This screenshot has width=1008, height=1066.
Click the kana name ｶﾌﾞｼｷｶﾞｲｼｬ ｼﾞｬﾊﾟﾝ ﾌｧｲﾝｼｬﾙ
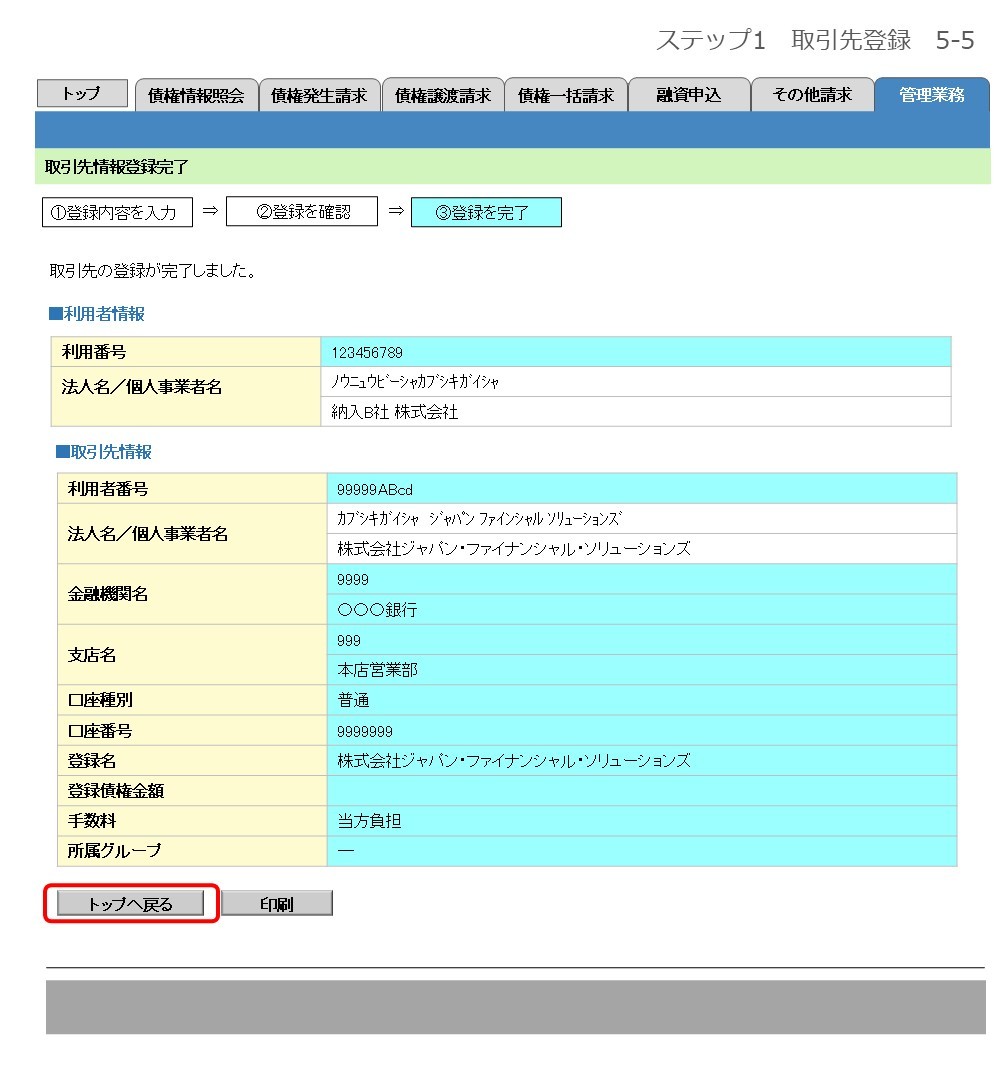[x=479, y=519]
